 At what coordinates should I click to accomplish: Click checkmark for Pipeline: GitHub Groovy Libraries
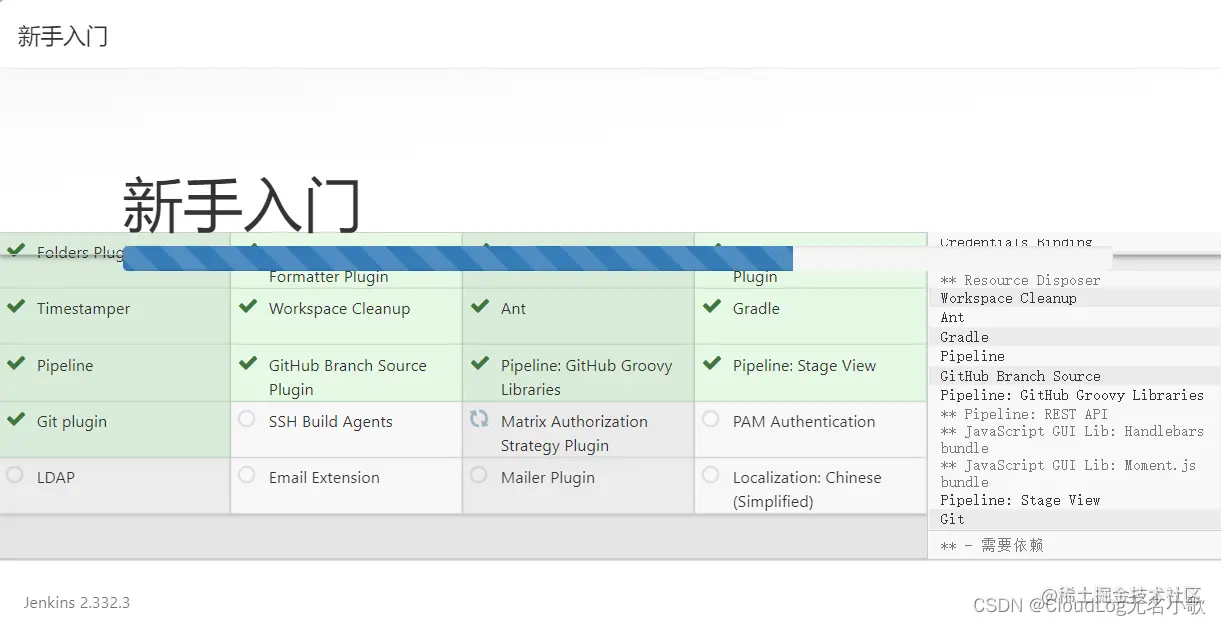click(x=479, y=363)
